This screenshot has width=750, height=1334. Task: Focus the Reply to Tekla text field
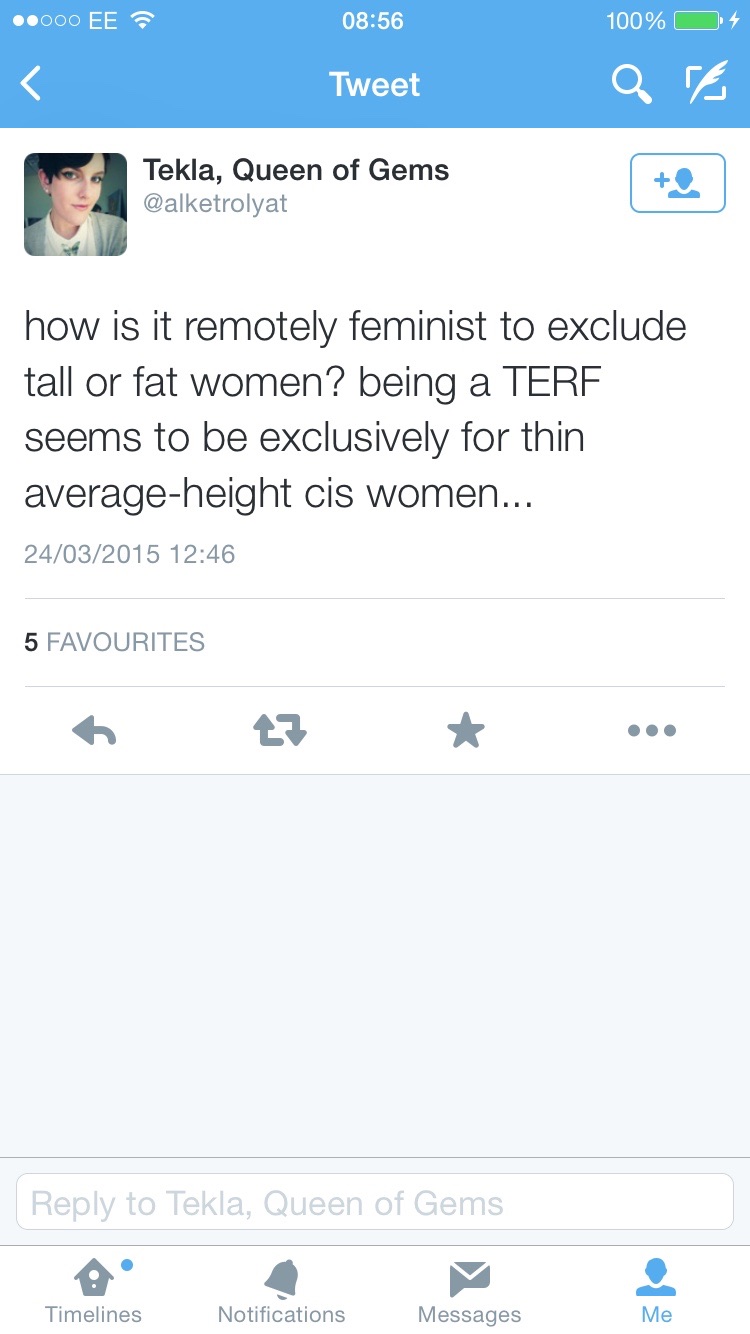(x=375, y=1202)
